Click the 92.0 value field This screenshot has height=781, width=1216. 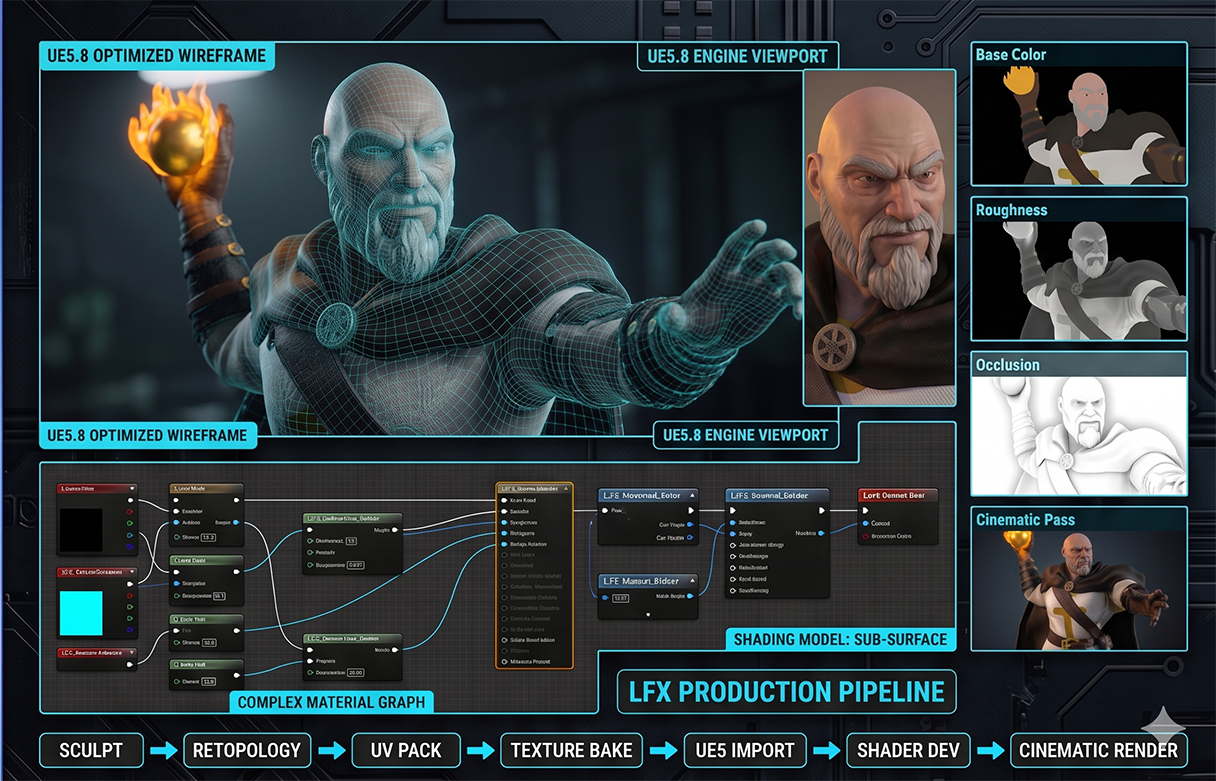(209, 643)
